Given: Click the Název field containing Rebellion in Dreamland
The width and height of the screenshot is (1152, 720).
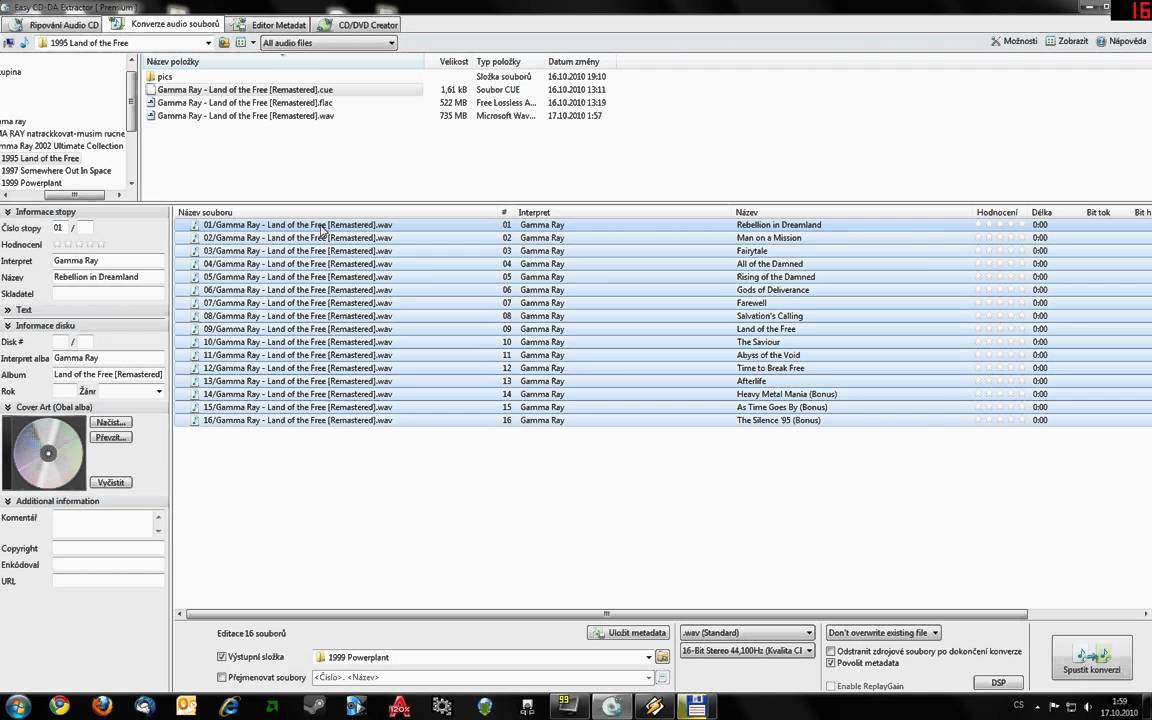Looking at the screenshot, I should [108, 277].
